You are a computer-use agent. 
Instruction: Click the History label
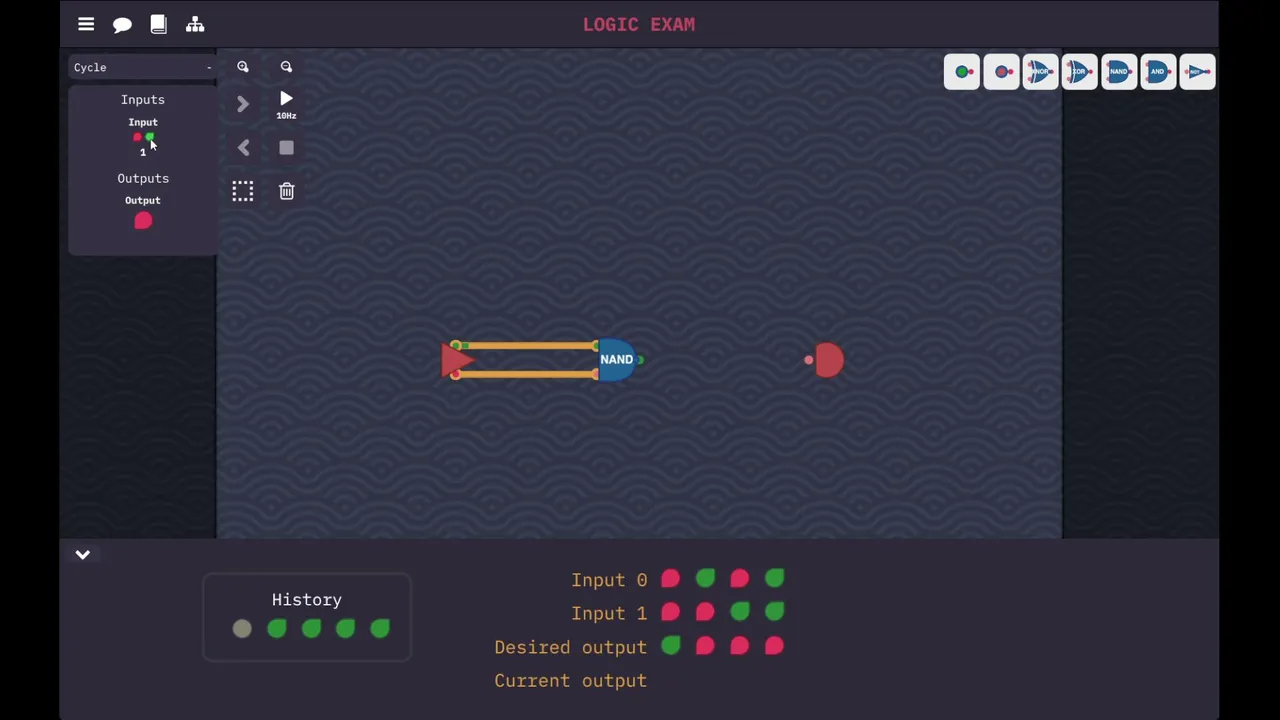(307, 600)
